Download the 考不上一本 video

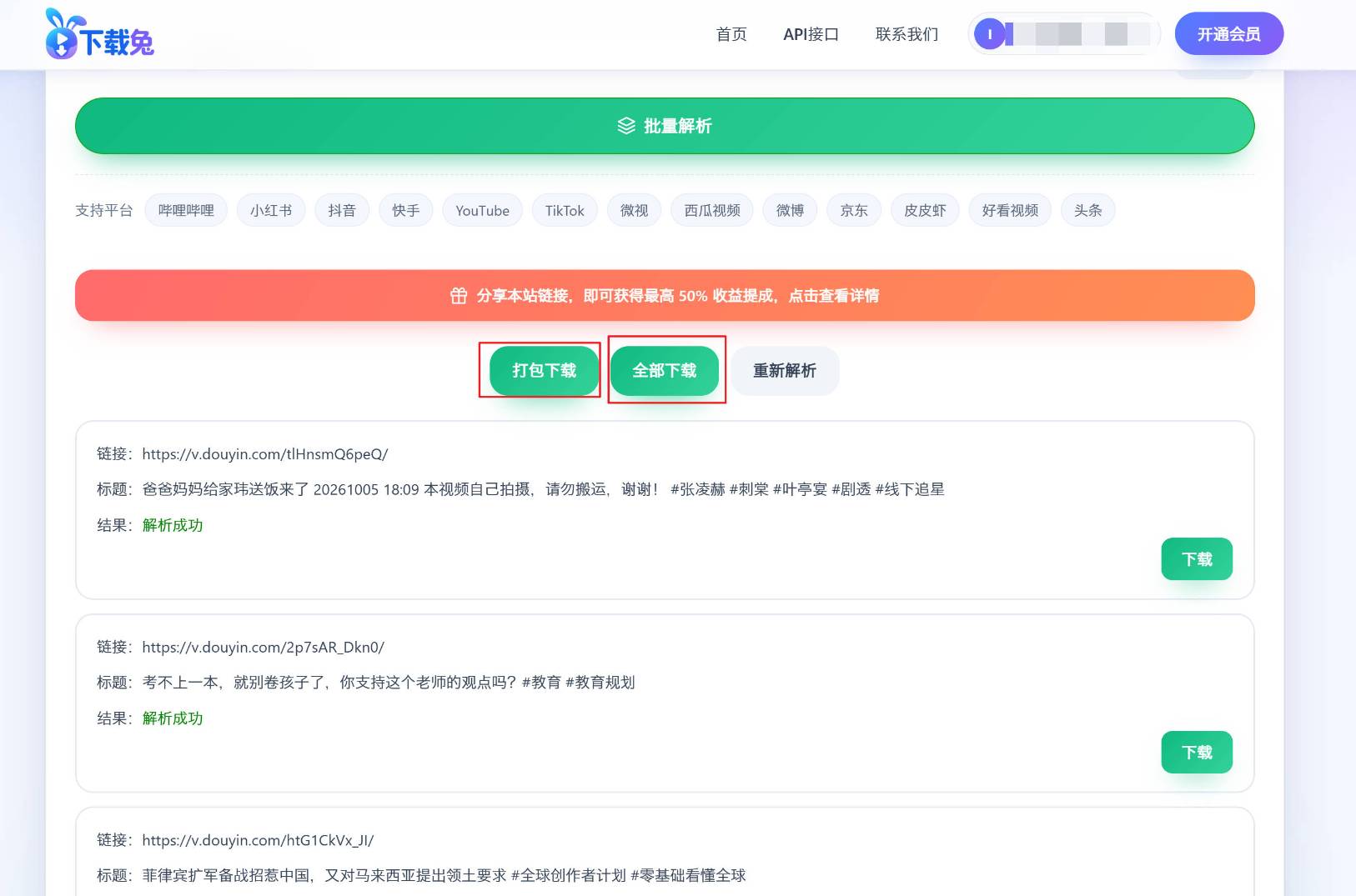(1197, 753)
